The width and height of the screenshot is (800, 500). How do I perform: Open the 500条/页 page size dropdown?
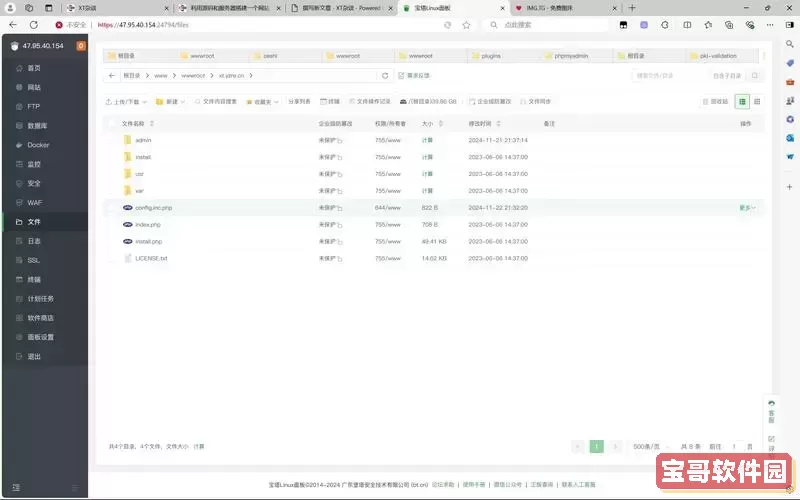pos(650,446)
